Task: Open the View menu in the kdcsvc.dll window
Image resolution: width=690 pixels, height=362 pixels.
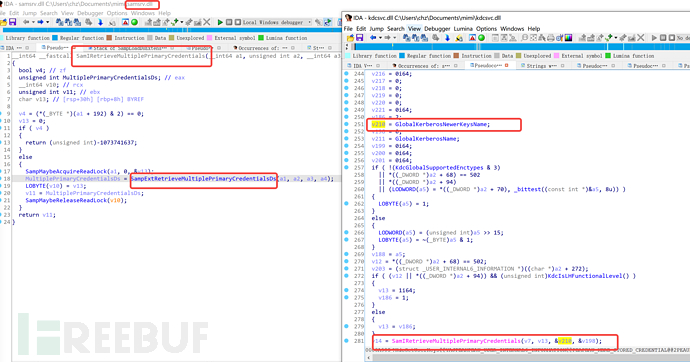Action: point(414,29)
